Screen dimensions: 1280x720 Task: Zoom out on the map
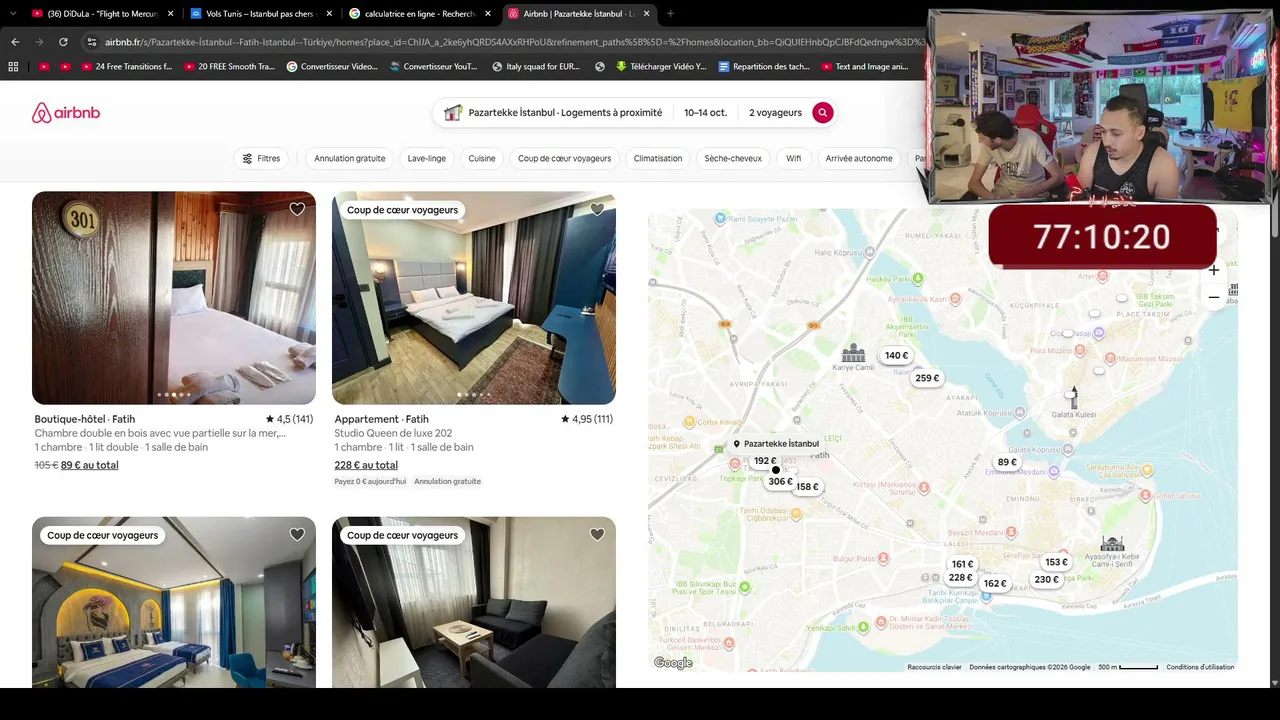(x=1213, y=297)
